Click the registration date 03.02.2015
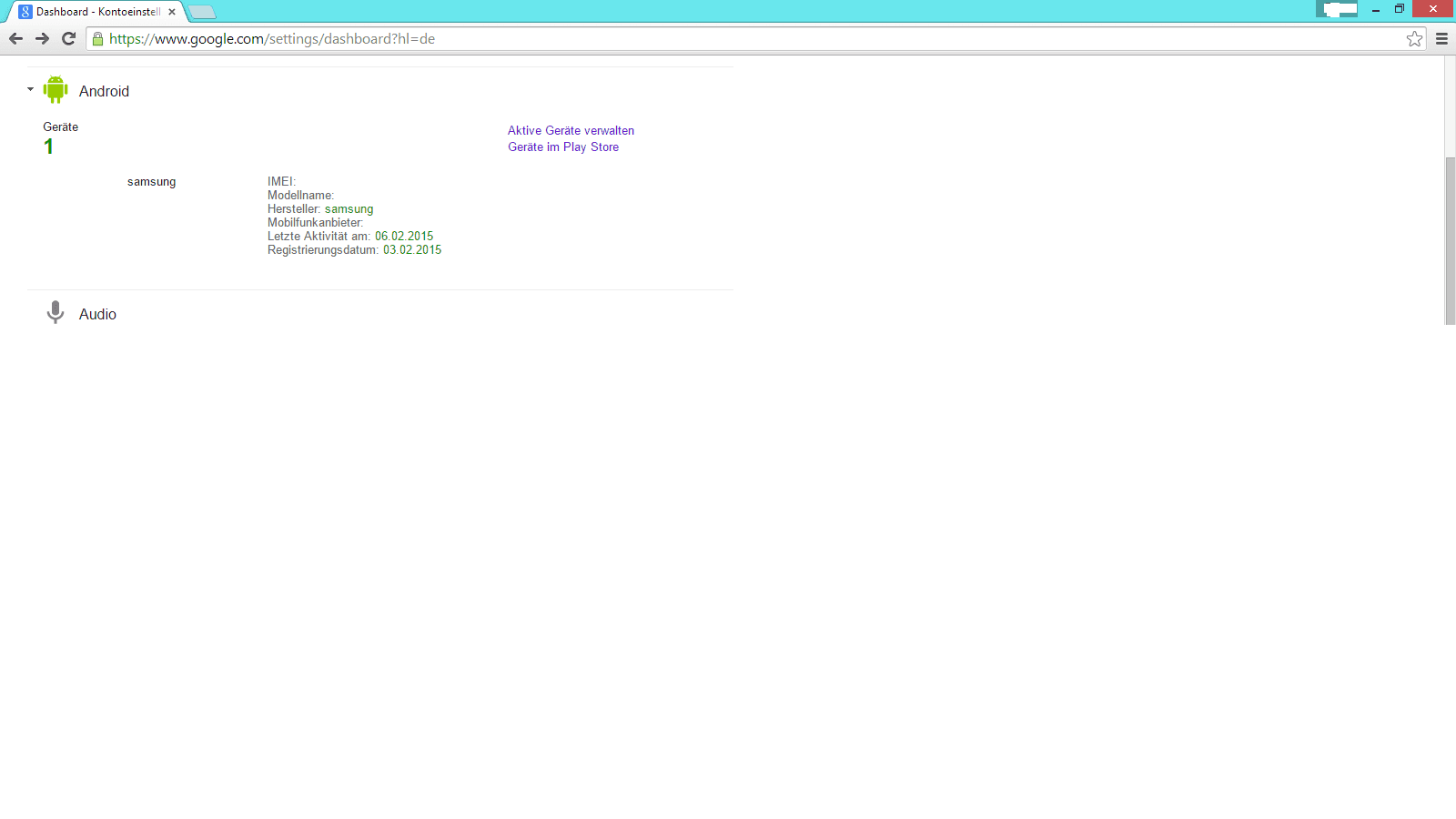Screen dimensions: 1456x819 (x=412, y=249)
